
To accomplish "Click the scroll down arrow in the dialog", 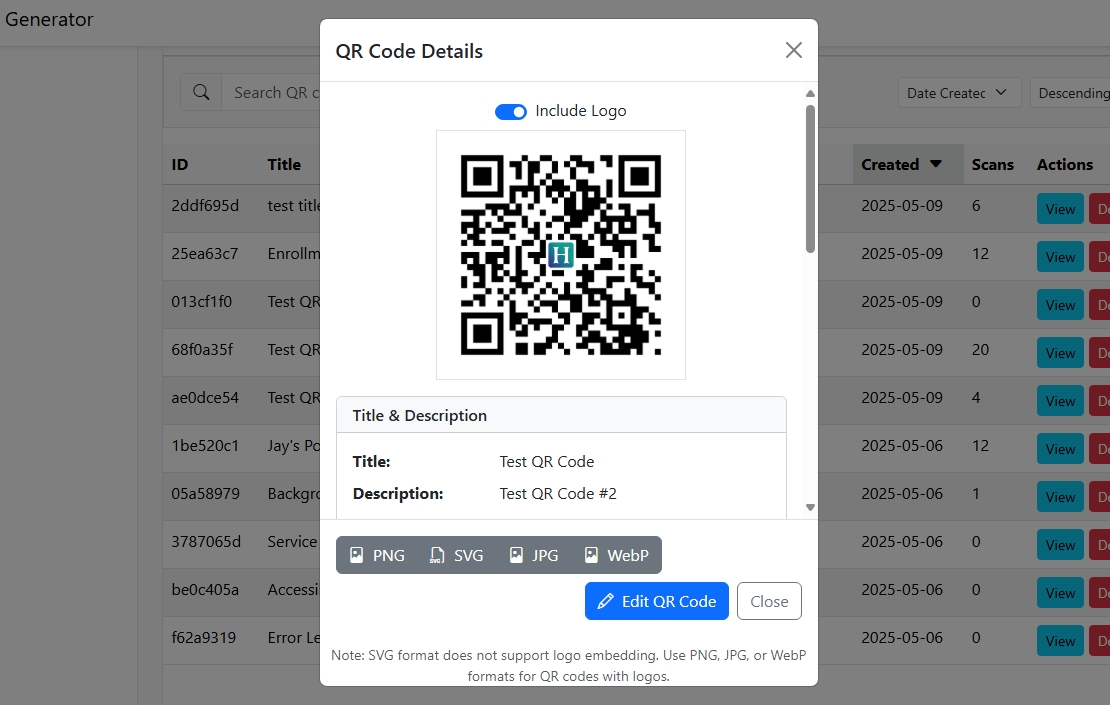I will tap(811, 508).
